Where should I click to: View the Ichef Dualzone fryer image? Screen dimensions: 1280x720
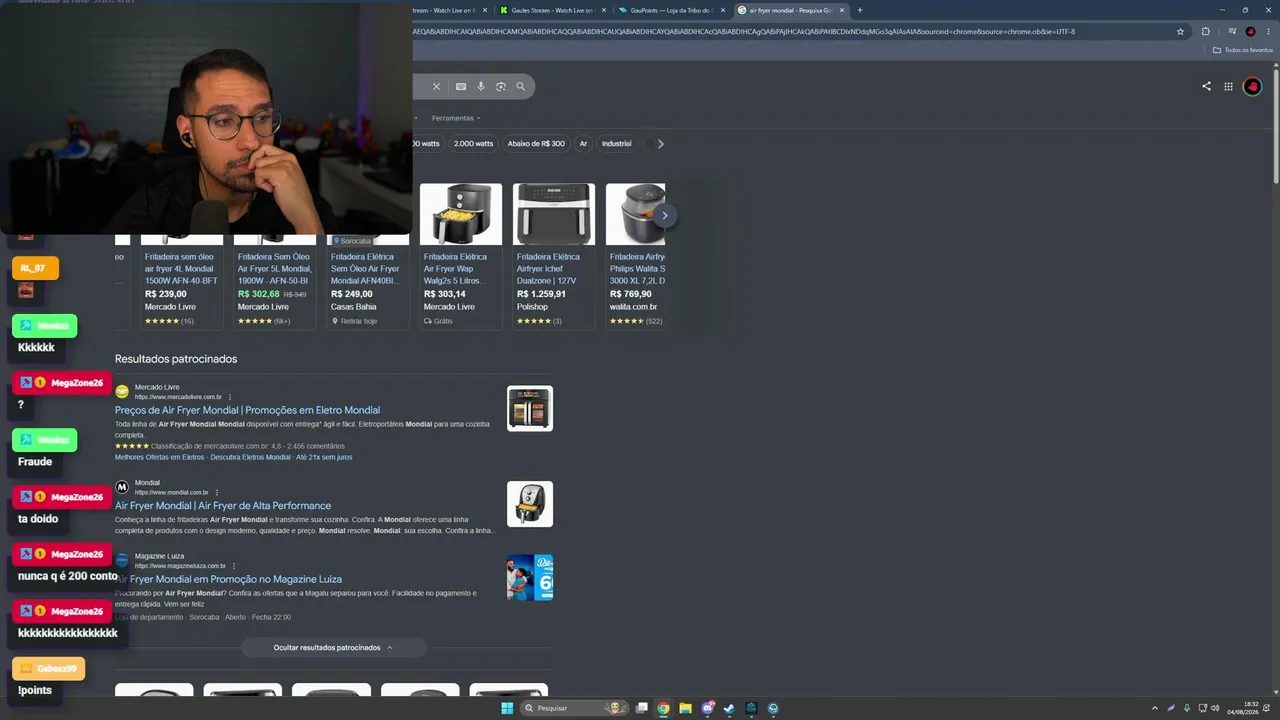coord(554,214)
